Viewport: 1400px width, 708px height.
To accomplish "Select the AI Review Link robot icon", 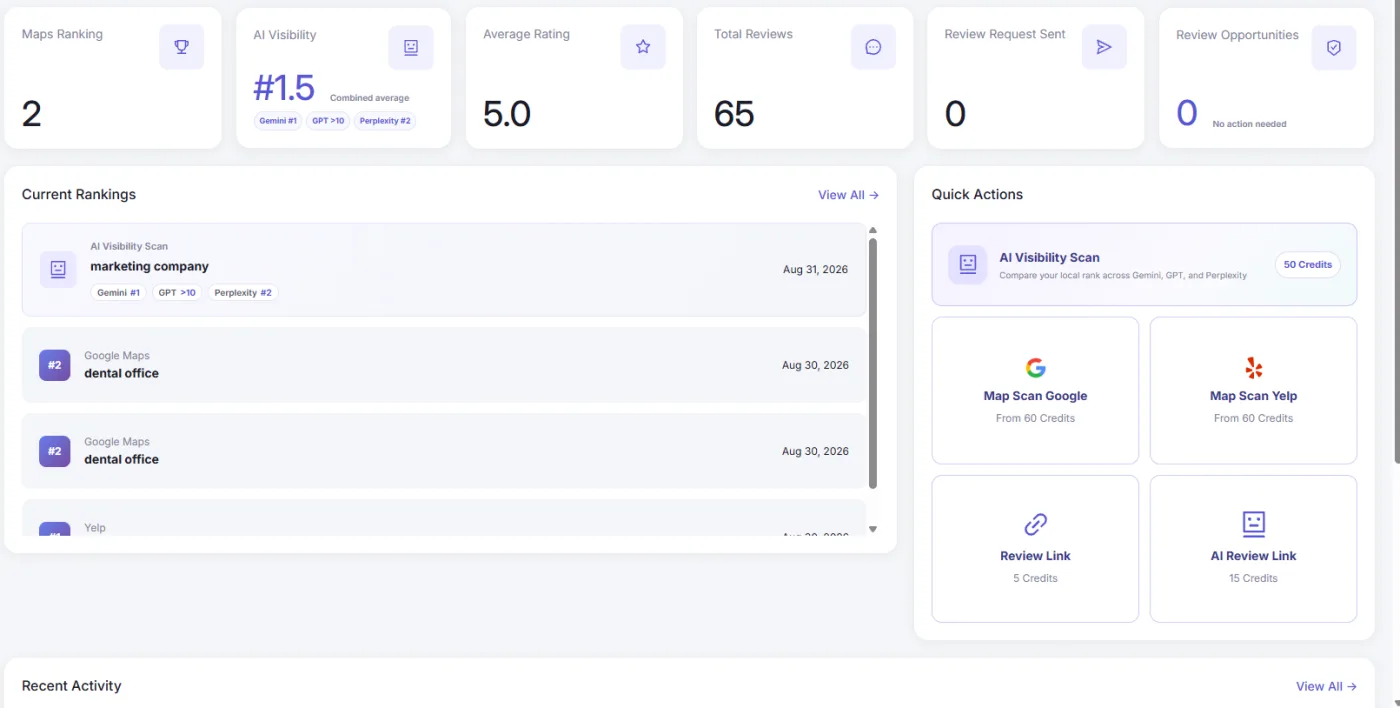I will point(1253,523).
